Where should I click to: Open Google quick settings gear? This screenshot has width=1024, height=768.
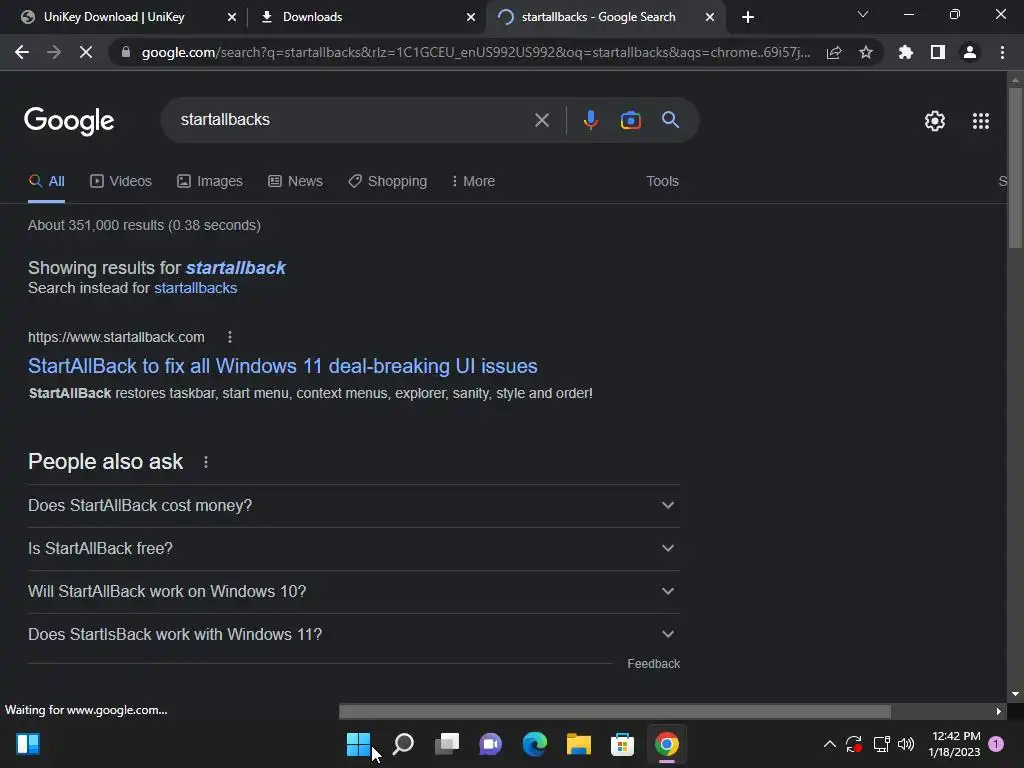point(935,121)
